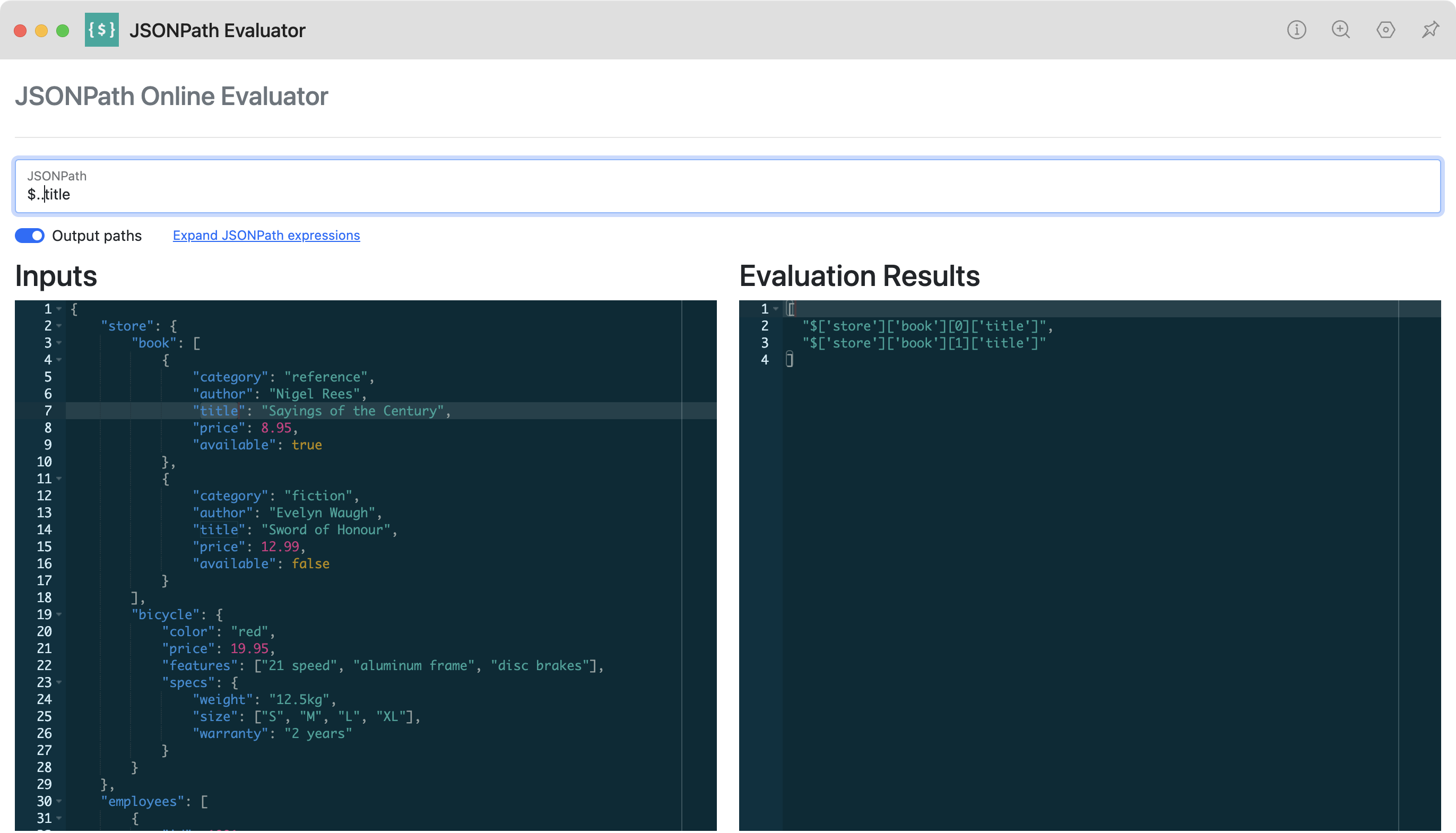Click the weight value "12.5kg"
The height and width of the screenshot is (833, 1456).
299,700
